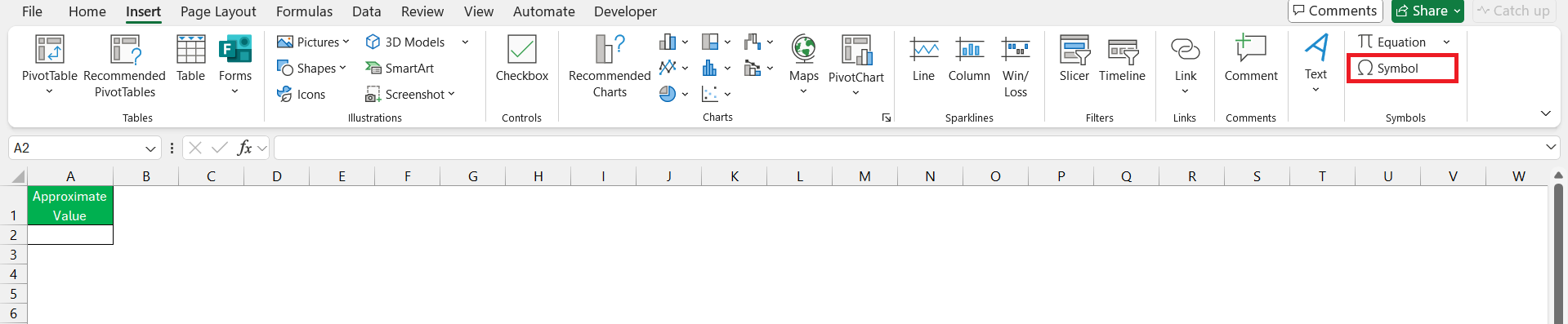Image resolution: width=1568 pixels, height=324 pixels.
Task: Switch to the Formulas tab
Action: point(304,11)
